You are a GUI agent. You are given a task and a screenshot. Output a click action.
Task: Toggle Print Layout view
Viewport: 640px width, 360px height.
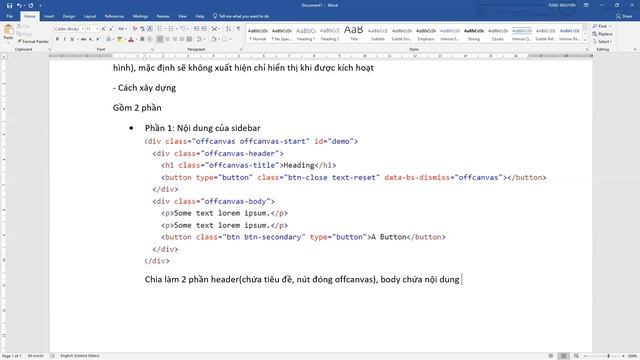(x=563, y=356)
